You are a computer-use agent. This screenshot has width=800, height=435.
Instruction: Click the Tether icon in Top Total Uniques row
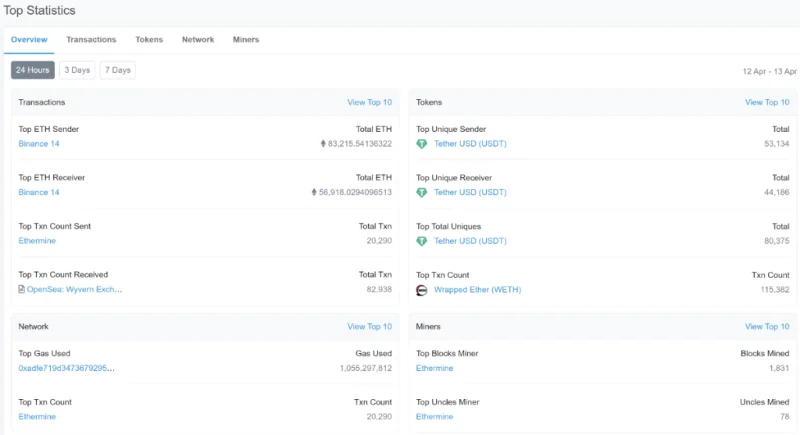[x=421, y=241]
